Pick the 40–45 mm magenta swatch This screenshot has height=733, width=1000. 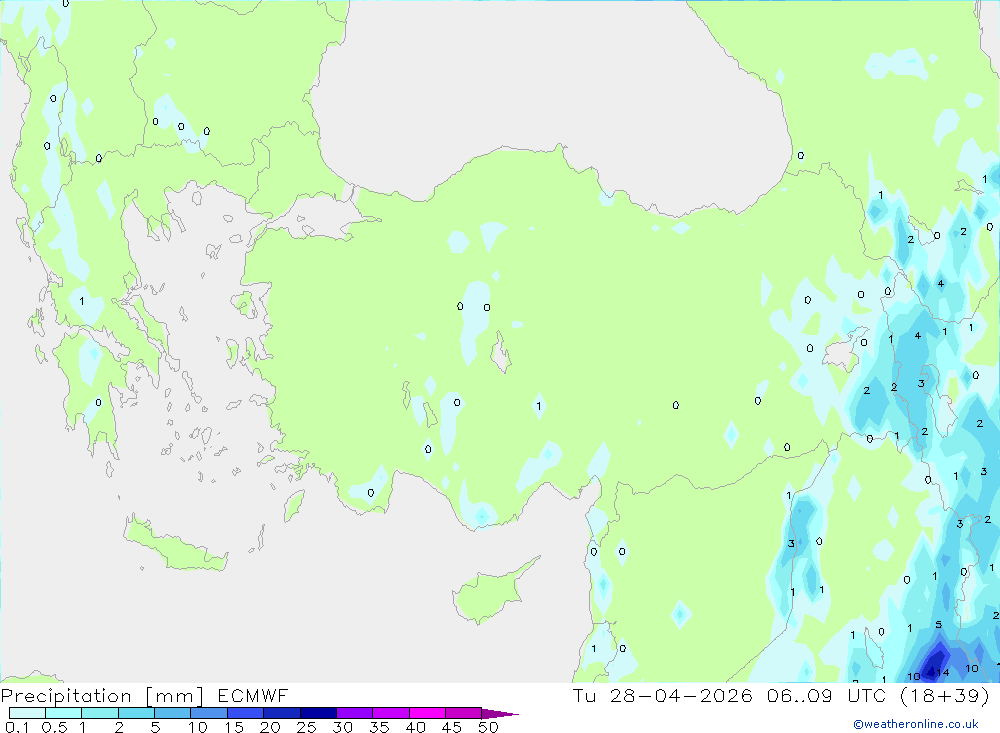(427, 713)
